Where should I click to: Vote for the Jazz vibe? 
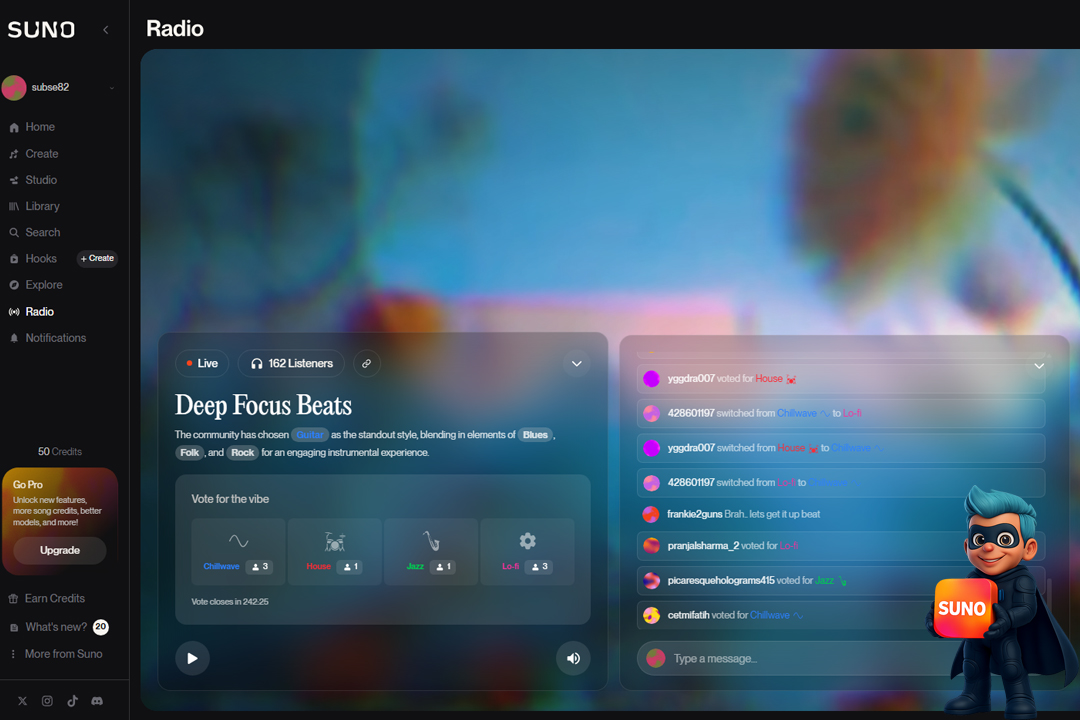(x=431, y=551)
